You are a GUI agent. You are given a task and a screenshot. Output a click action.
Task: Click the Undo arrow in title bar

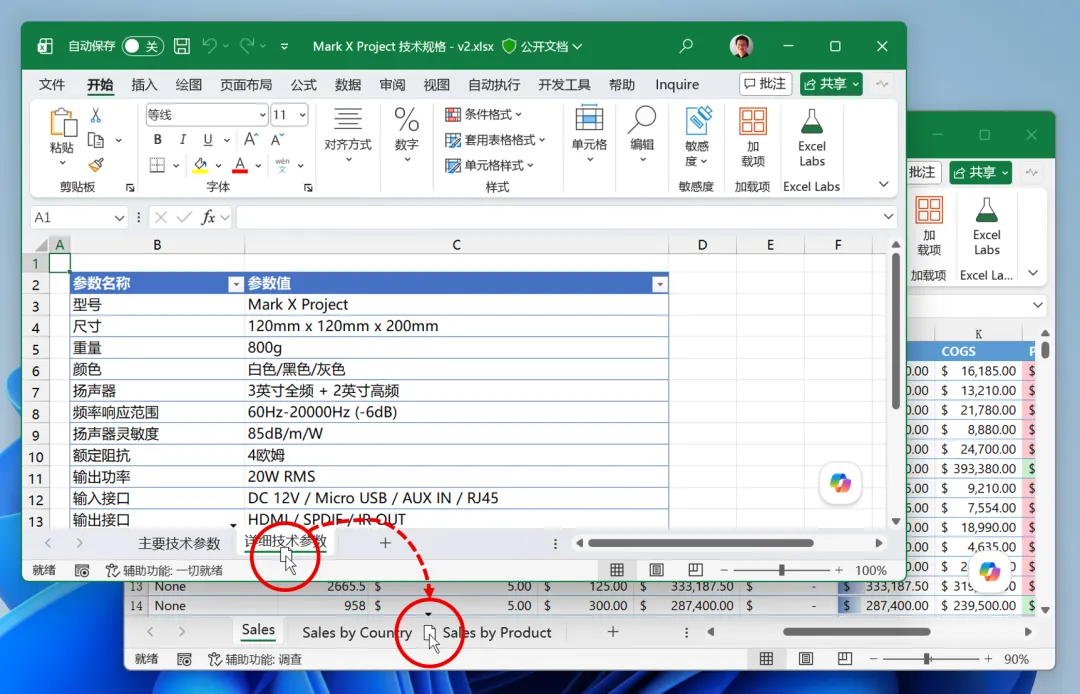pyautogui.click(x=209, y=45)
